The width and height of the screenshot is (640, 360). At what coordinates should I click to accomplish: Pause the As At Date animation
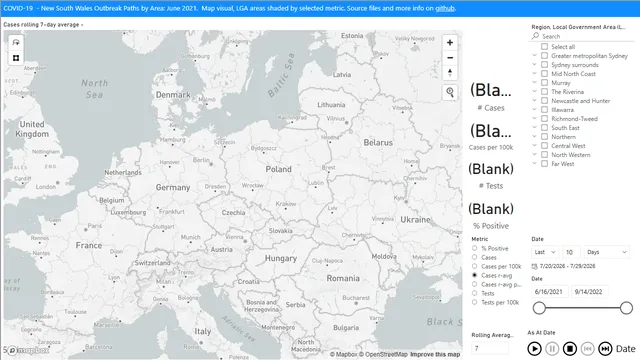tap(552, 349)
